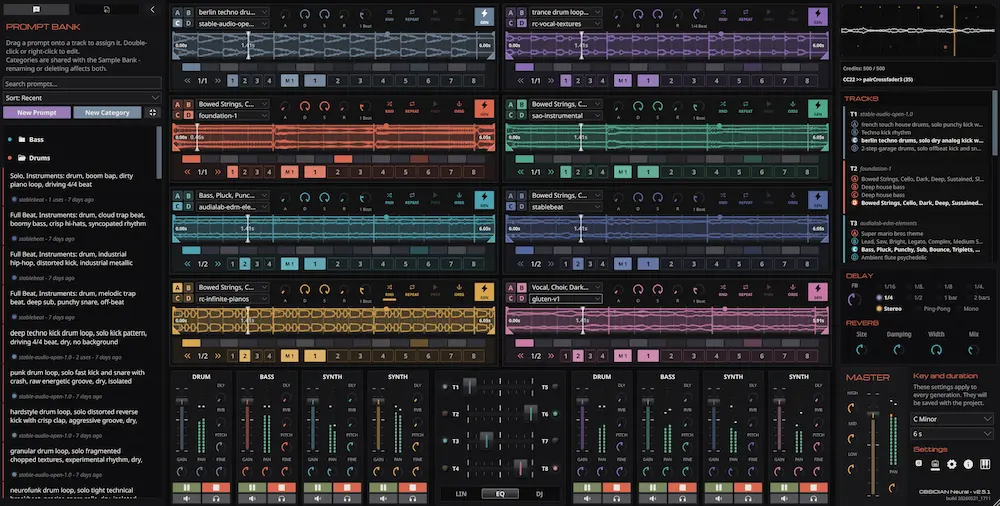Click the T1 crossfader slider handle

pyautogui.click(x=469, y=386)
